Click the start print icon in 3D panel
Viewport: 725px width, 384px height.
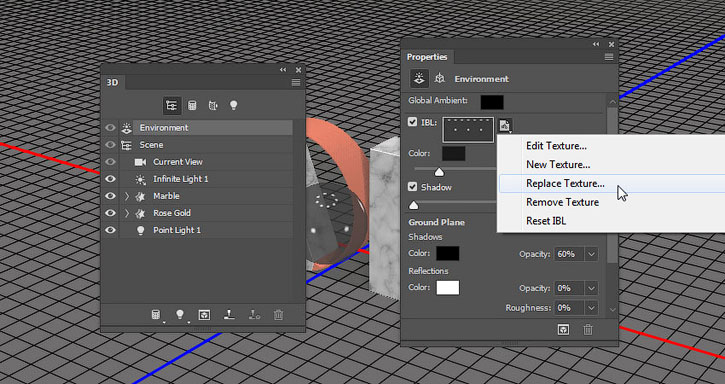[229, 315]
